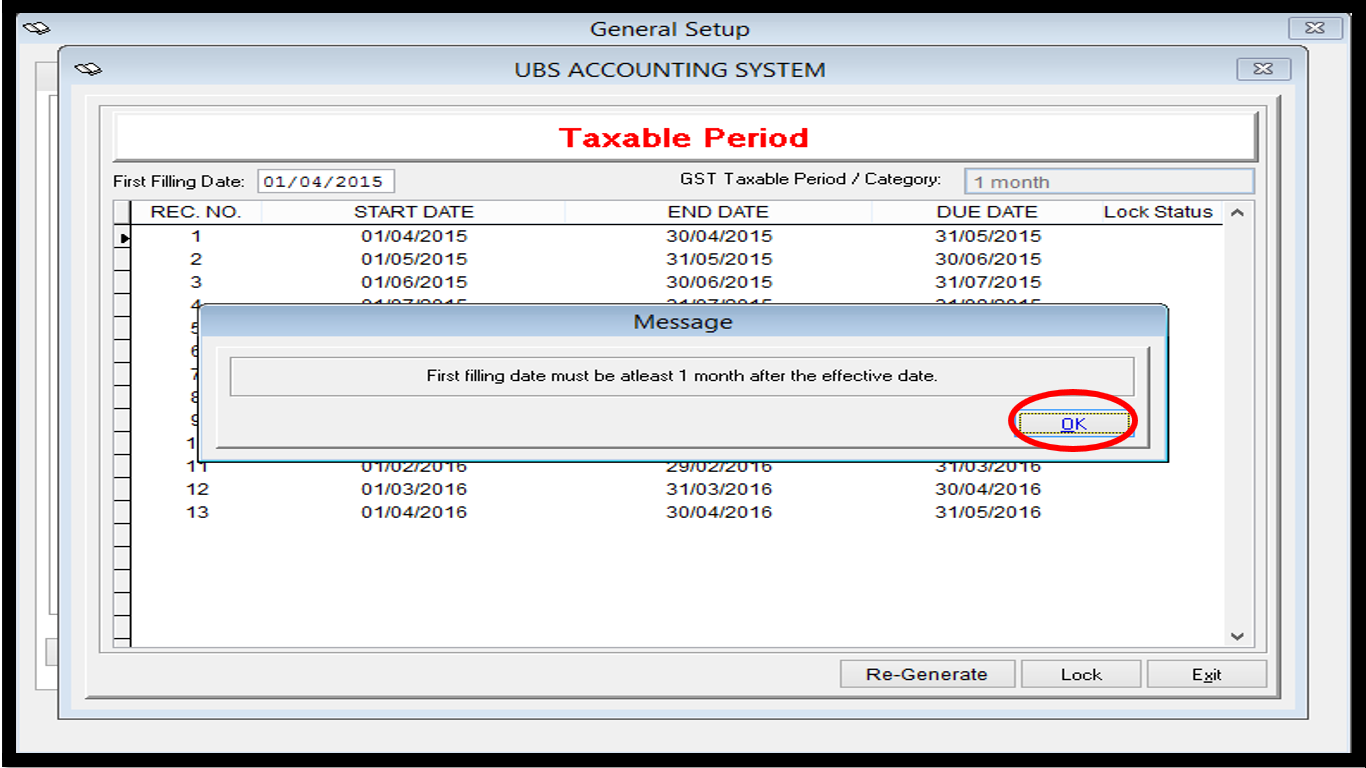Click end date 30/04/2015 in record 1
1366x768 pixels.
click(719, 237)
